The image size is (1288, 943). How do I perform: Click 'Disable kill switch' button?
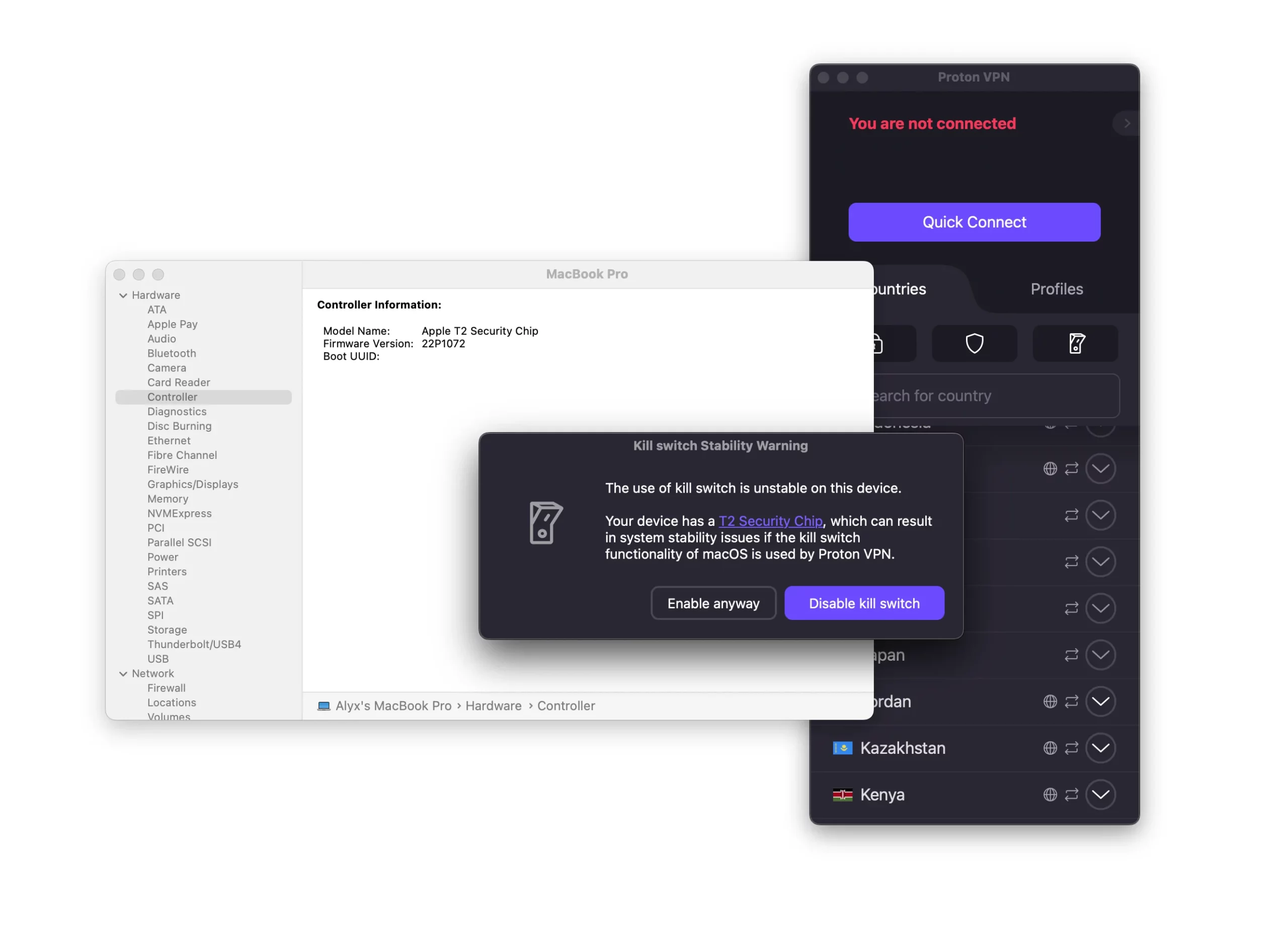pos(863,603)
